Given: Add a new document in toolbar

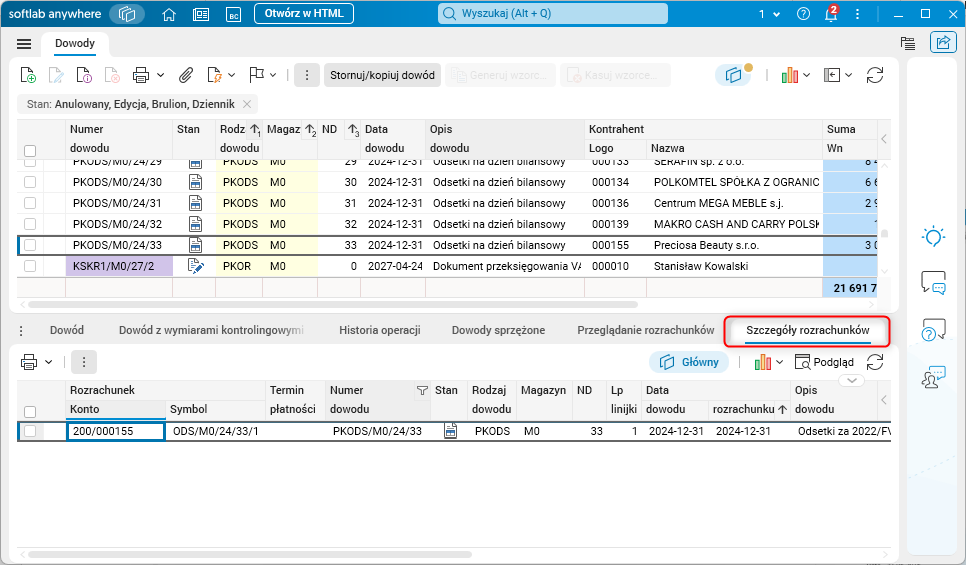Looking at the screenshot, I should pyautogui.click(x=28, y=75).
